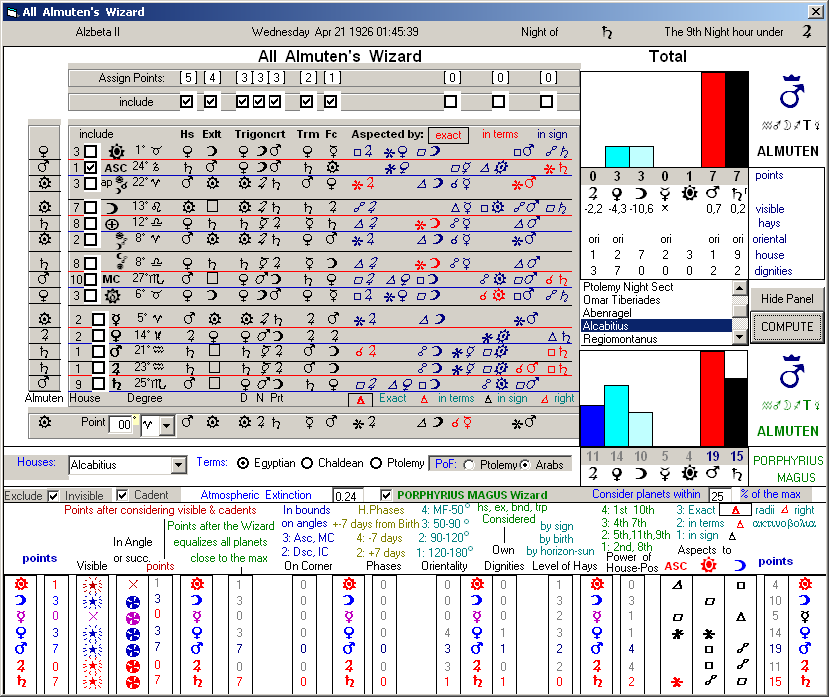
Task: Toggle the MC row include checkbox
Action: 91,279
